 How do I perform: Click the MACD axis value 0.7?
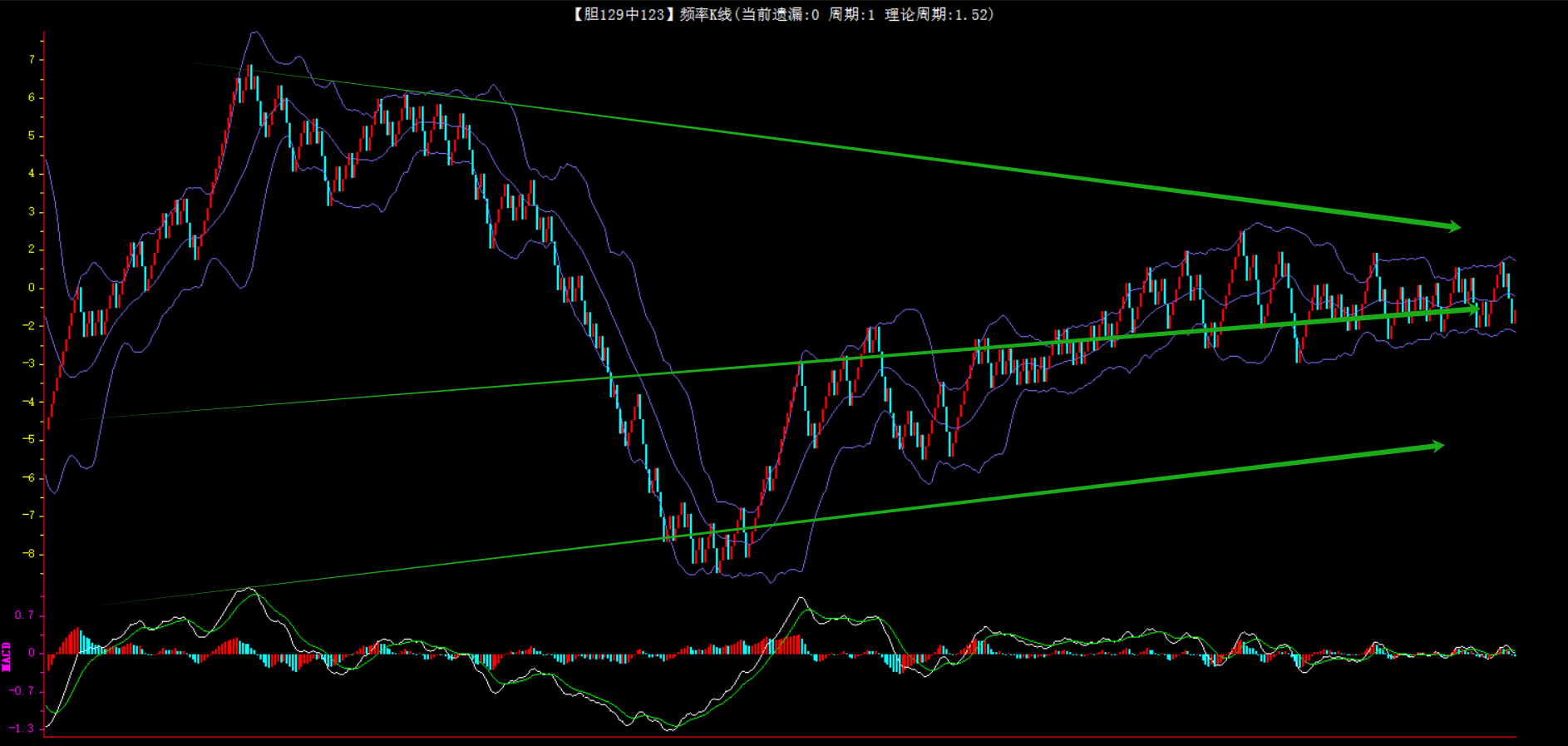[24, 615]
